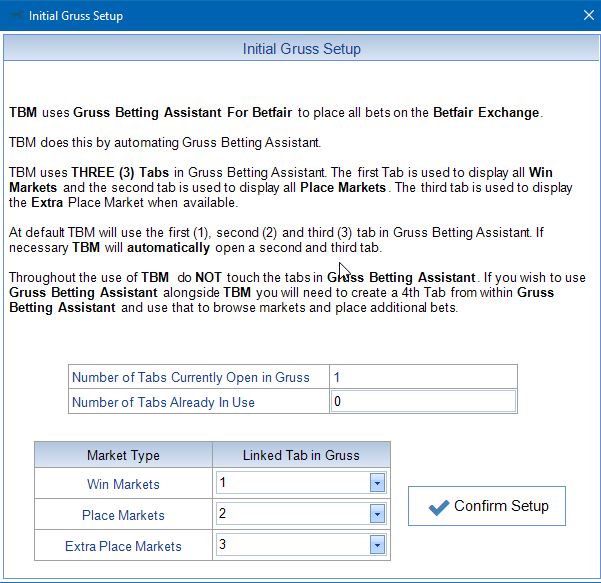Click the app icon in title bar
601x583 pixels.
14,16
